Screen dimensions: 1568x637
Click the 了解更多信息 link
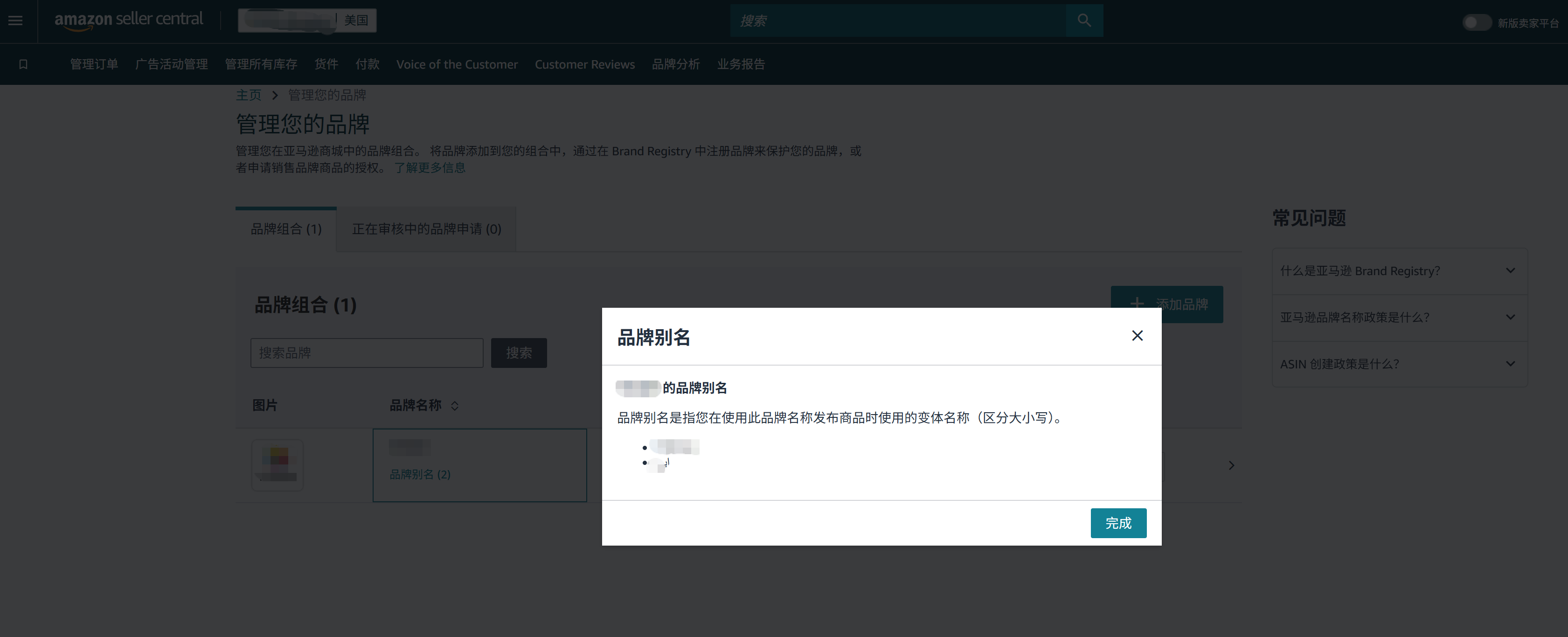coord(429,168)
